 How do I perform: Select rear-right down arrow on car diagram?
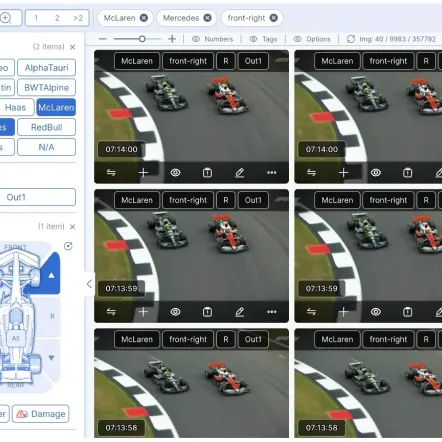[x=51, y=358]
